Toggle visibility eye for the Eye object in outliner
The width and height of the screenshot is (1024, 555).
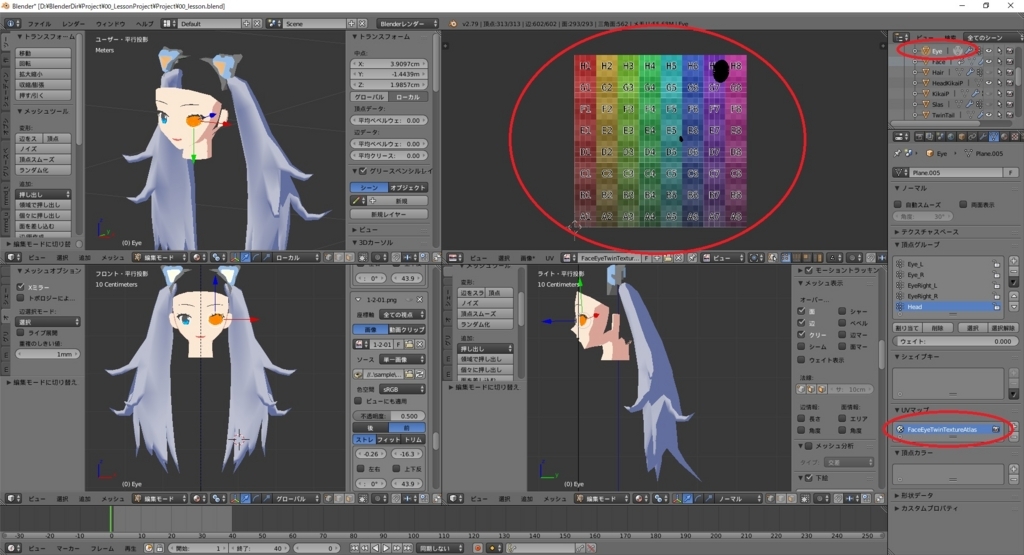tap(988, 51)
